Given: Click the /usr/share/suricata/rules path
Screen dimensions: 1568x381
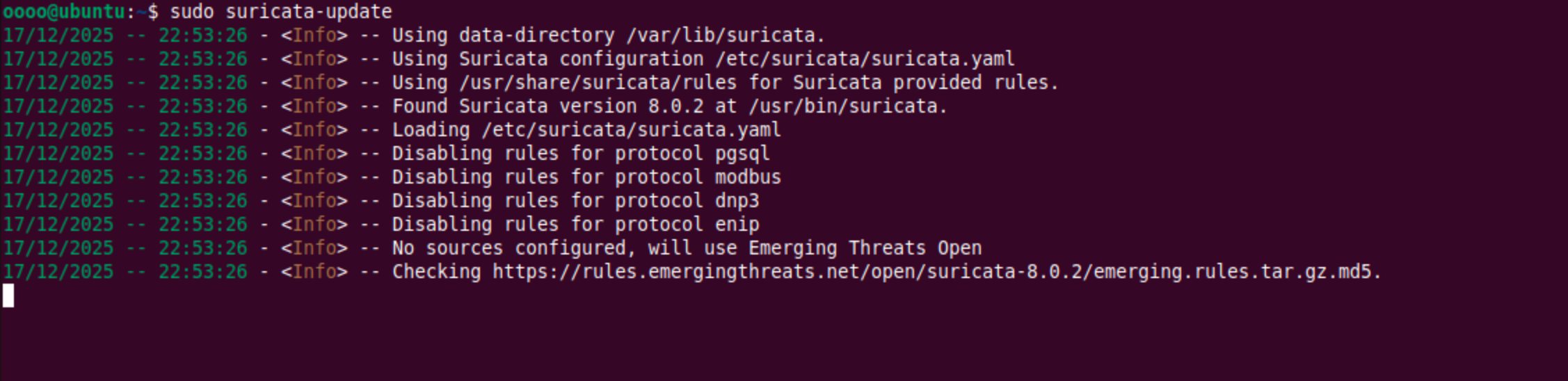Looking at the screenshot, I should 598,83.
